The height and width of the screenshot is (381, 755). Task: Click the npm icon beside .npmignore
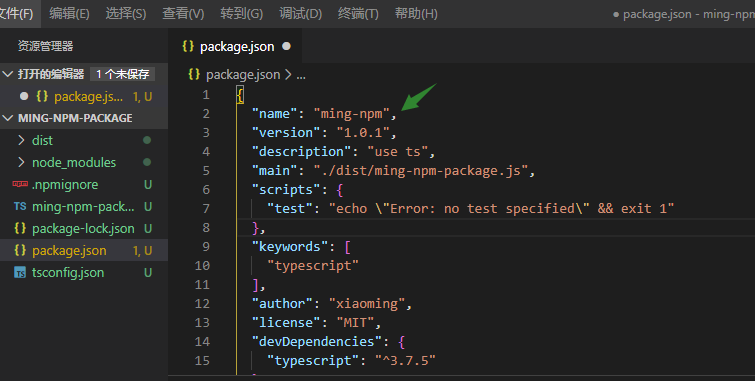[20, 184]
